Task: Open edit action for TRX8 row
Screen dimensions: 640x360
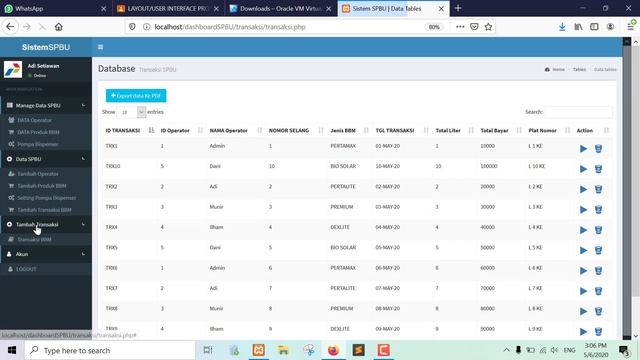Action: click(x=583, y=311)
